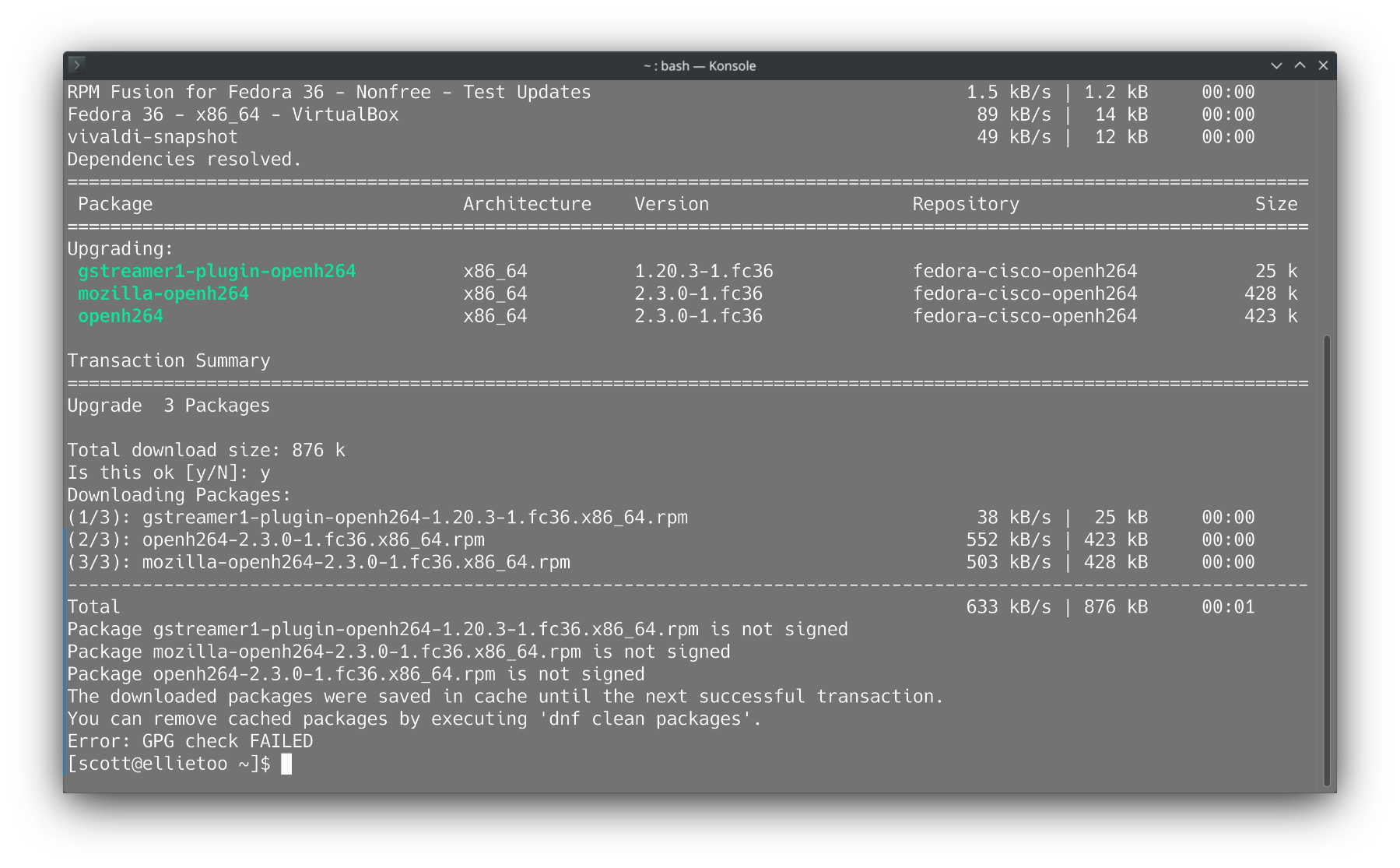
Task: Click the '~ : bash — Konsole' window title
Action: [700, 66]
